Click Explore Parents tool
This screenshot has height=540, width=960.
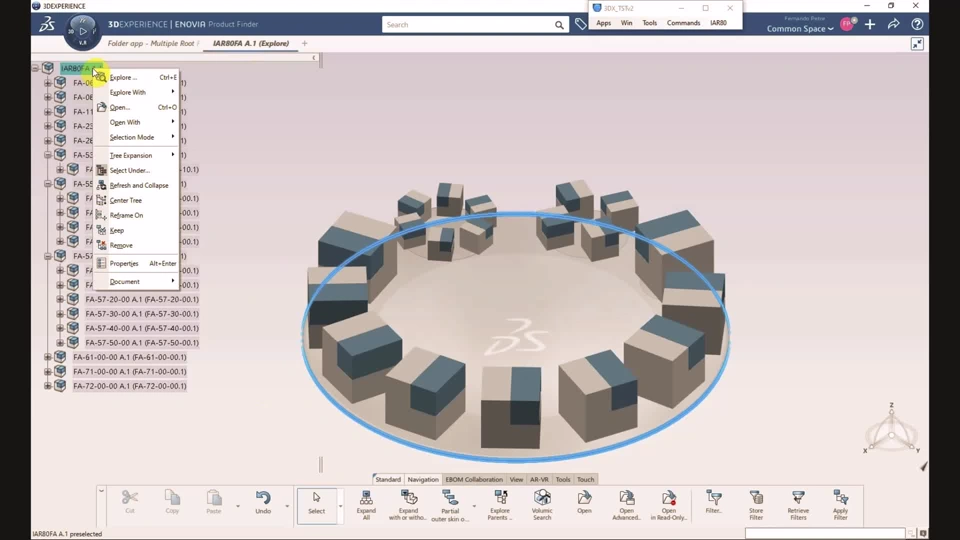pos(500,505)
